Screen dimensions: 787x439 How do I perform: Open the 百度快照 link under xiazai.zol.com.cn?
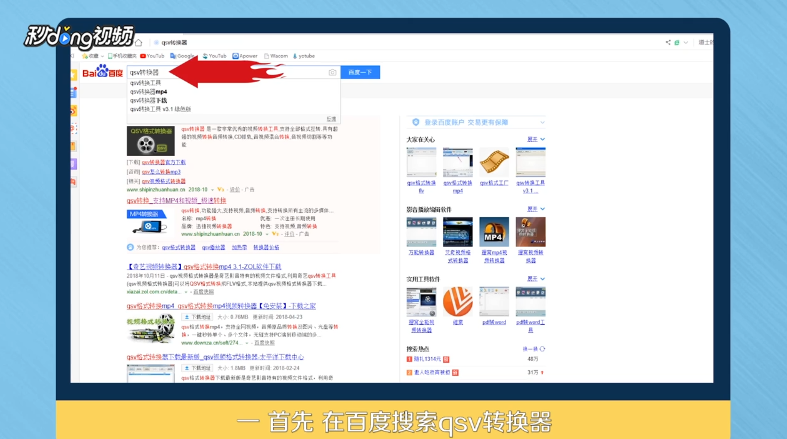(204, 291)
